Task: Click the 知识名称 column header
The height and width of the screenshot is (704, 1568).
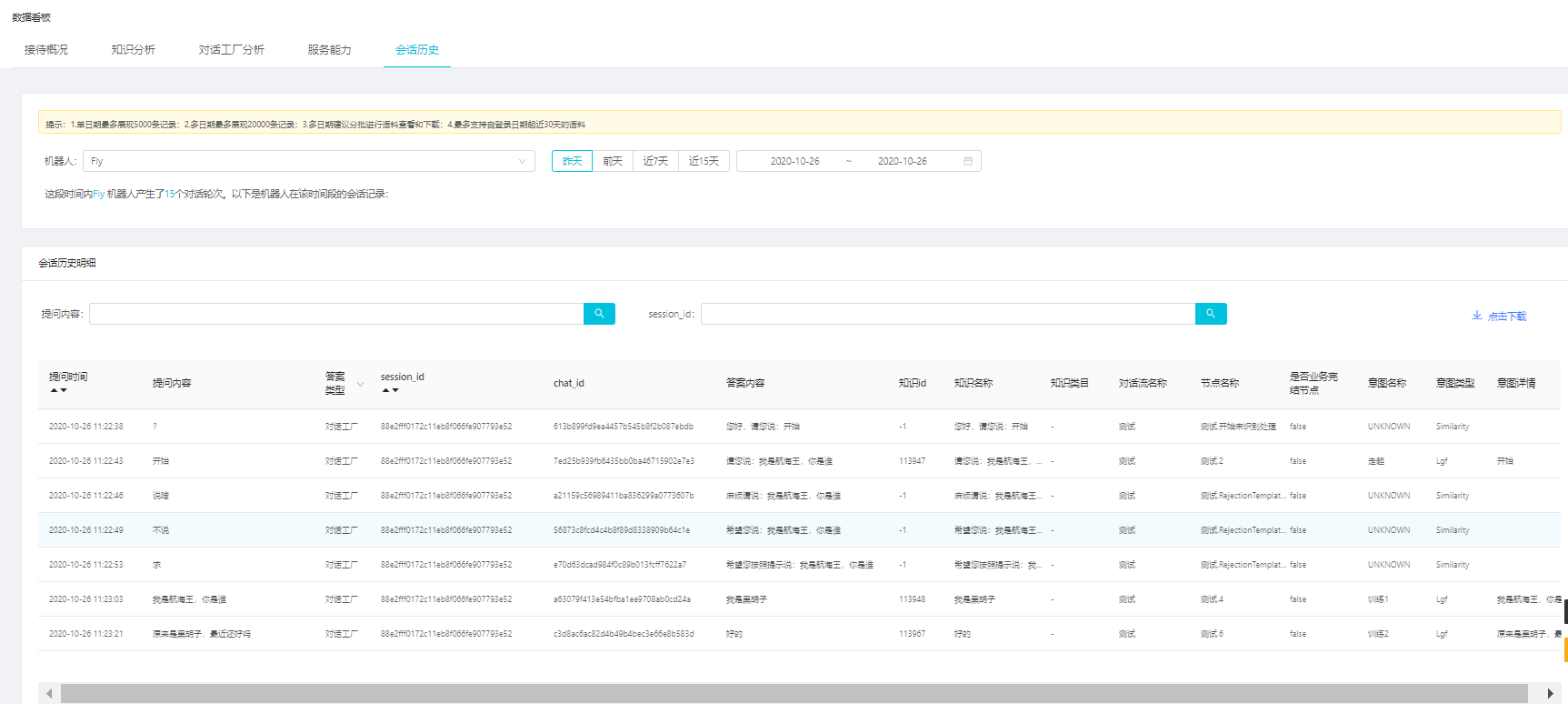Action: 974,383
